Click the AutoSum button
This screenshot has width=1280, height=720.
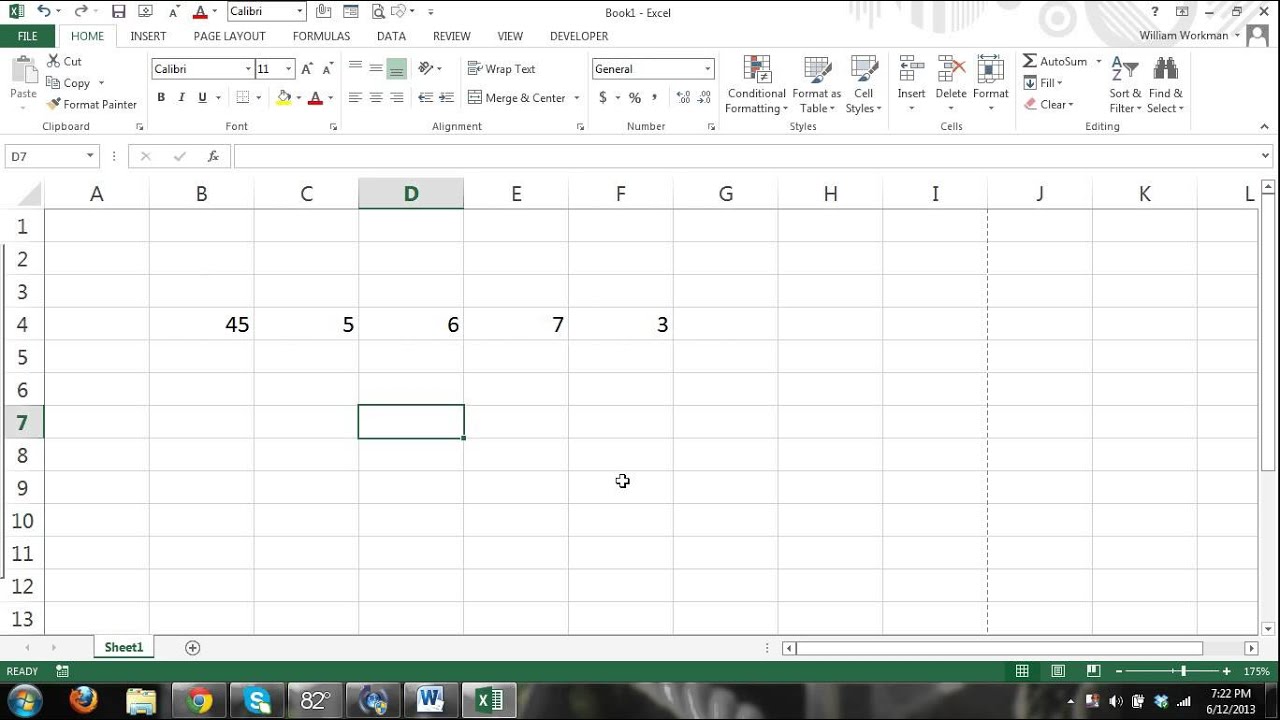tap(1055, 61)
